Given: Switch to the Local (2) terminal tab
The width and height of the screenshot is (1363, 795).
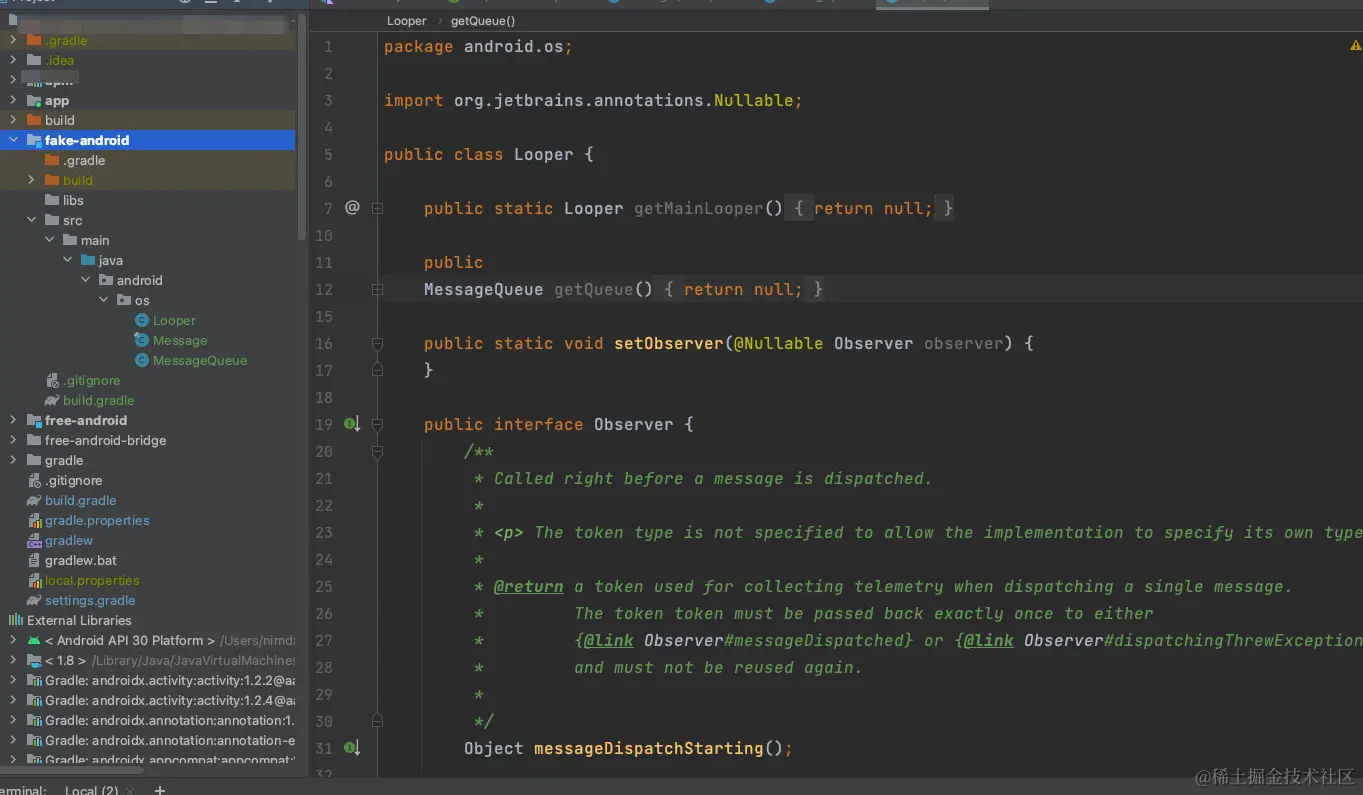Looking at the screenshot, I should pos(91,790).
